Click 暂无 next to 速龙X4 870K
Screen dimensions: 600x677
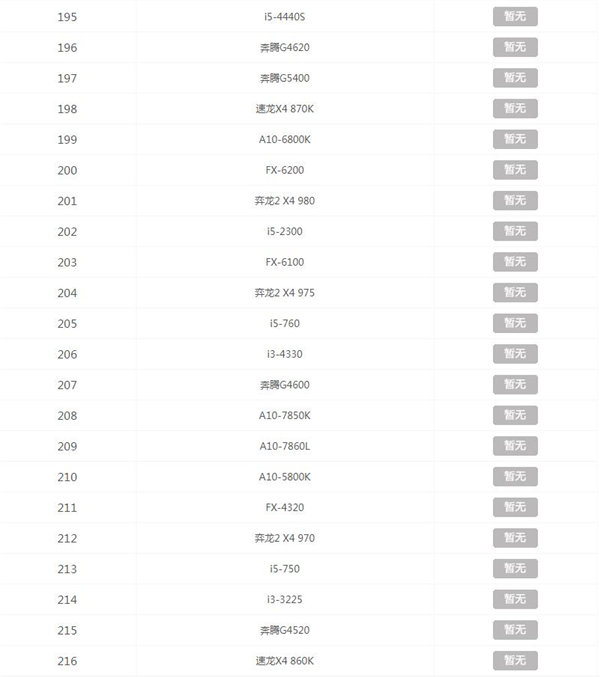pos(515,108)
